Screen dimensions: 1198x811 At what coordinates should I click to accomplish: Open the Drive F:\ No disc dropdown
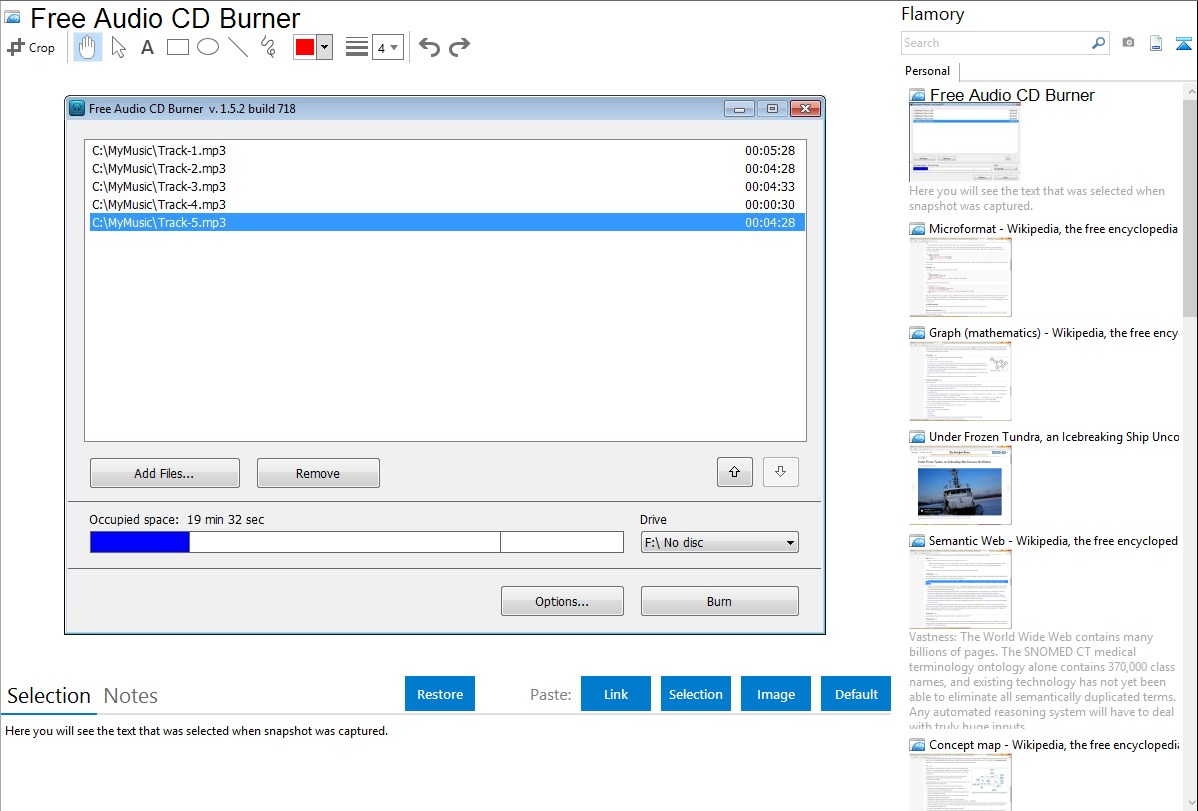coord(720,542)
